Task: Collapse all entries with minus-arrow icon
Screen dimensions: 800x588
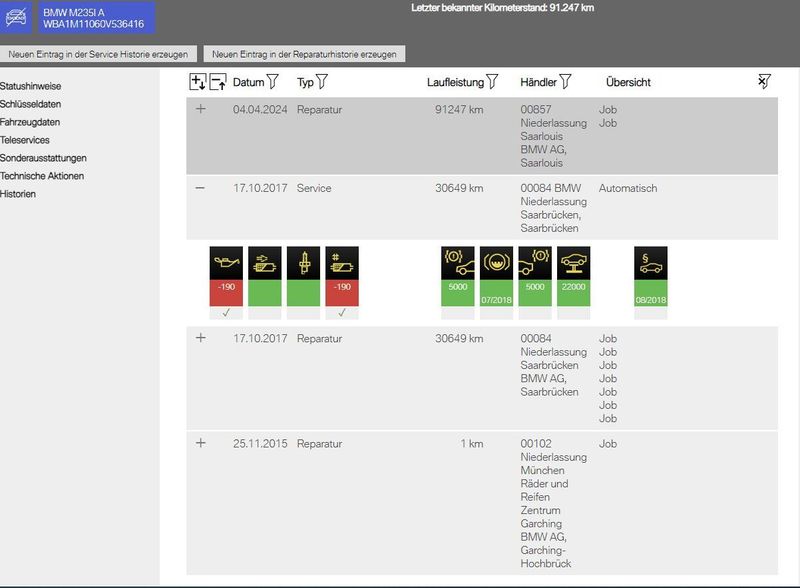Action: [x=218, y=82]
